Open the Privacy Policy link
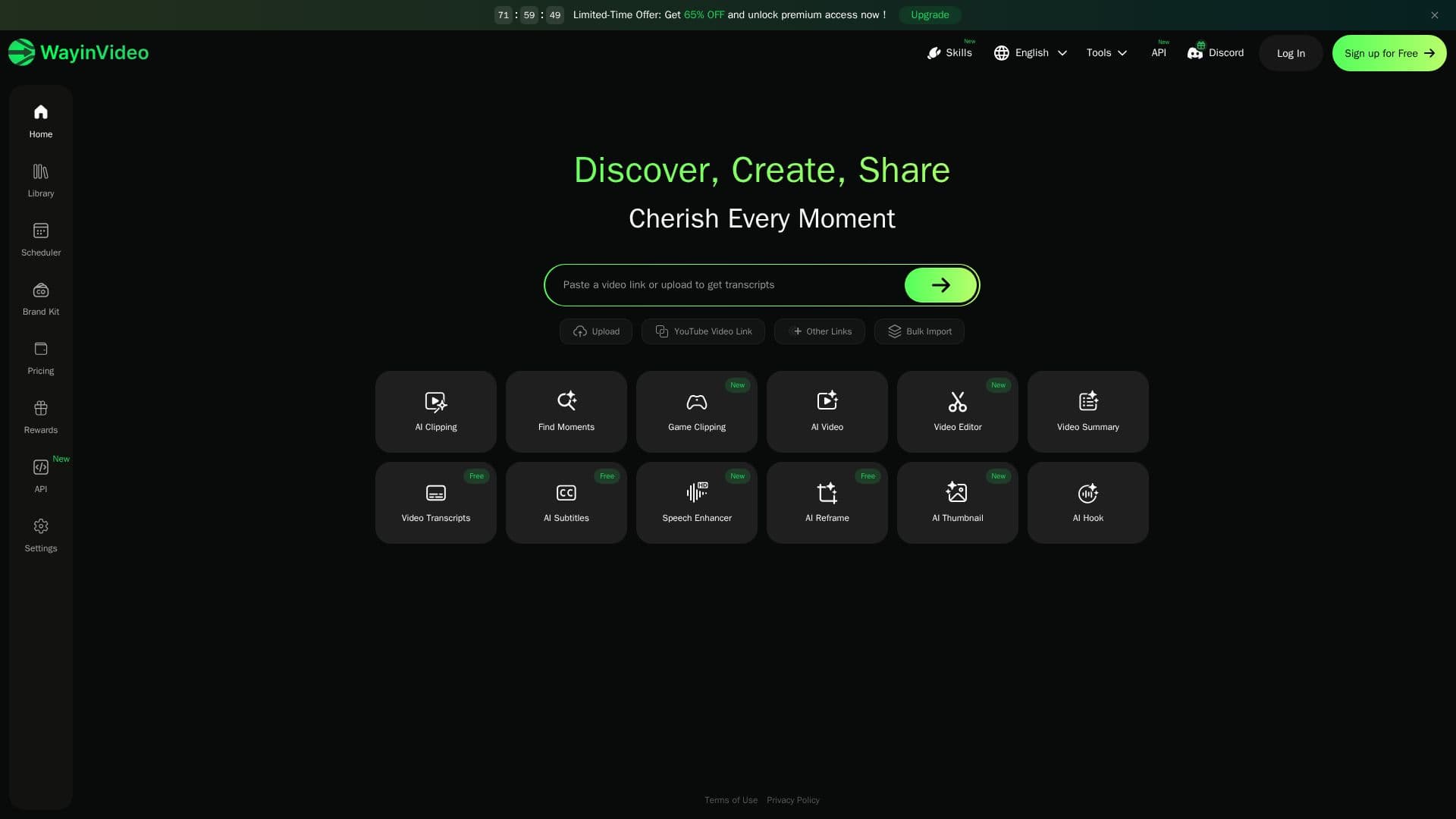This screenshot has width=1456, height=819. pos(792,800)
